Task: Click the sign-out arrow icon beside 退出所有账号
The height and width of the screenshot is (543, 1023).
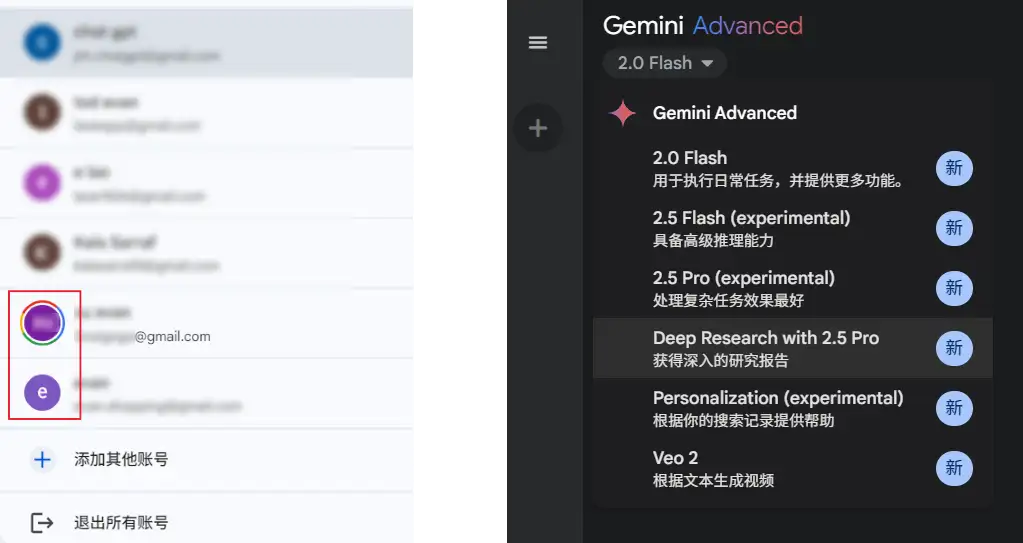Action: coord(42,522)
